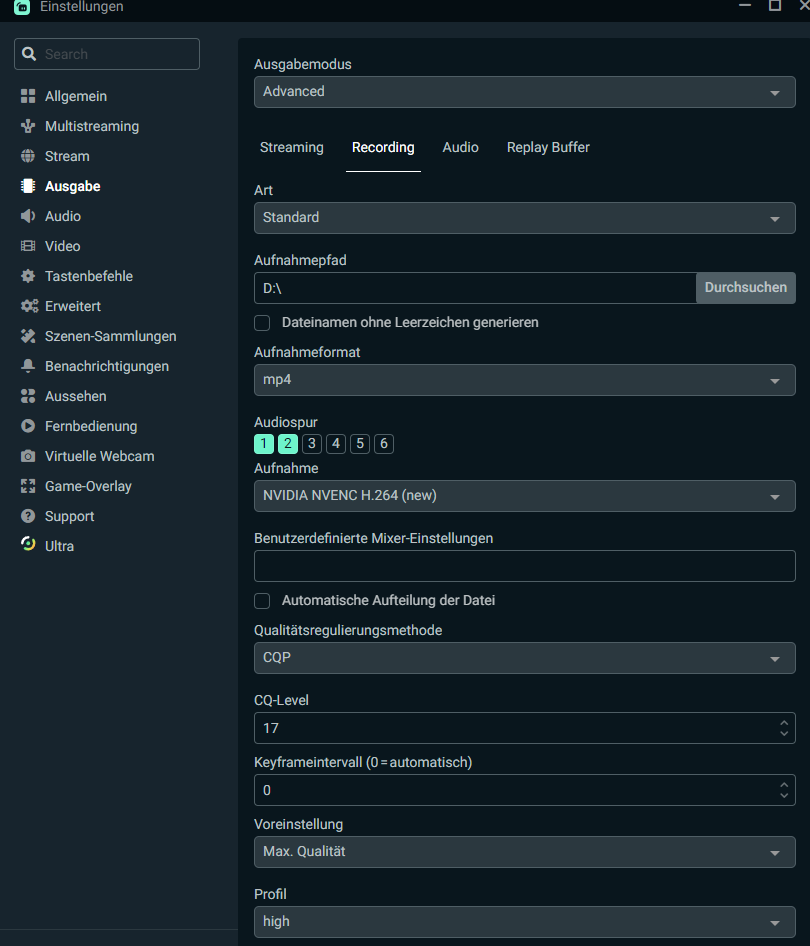Open the Qualitätsregulierungsmethode CQP dropdown
The height and width of the screenshot is (946, 810).
[x=525, y=658]
